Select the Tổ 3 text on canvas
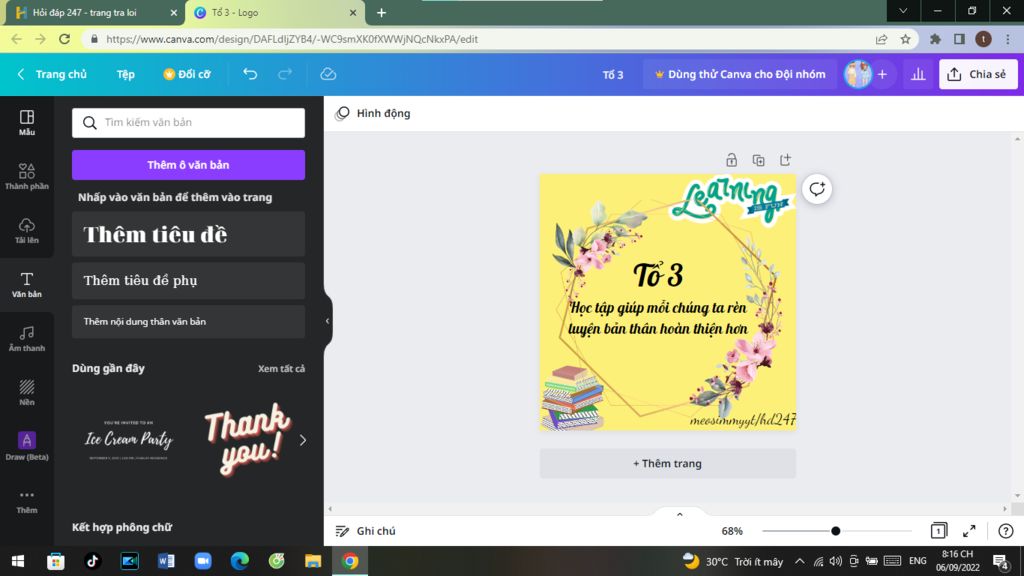 [x=658, y=275]
